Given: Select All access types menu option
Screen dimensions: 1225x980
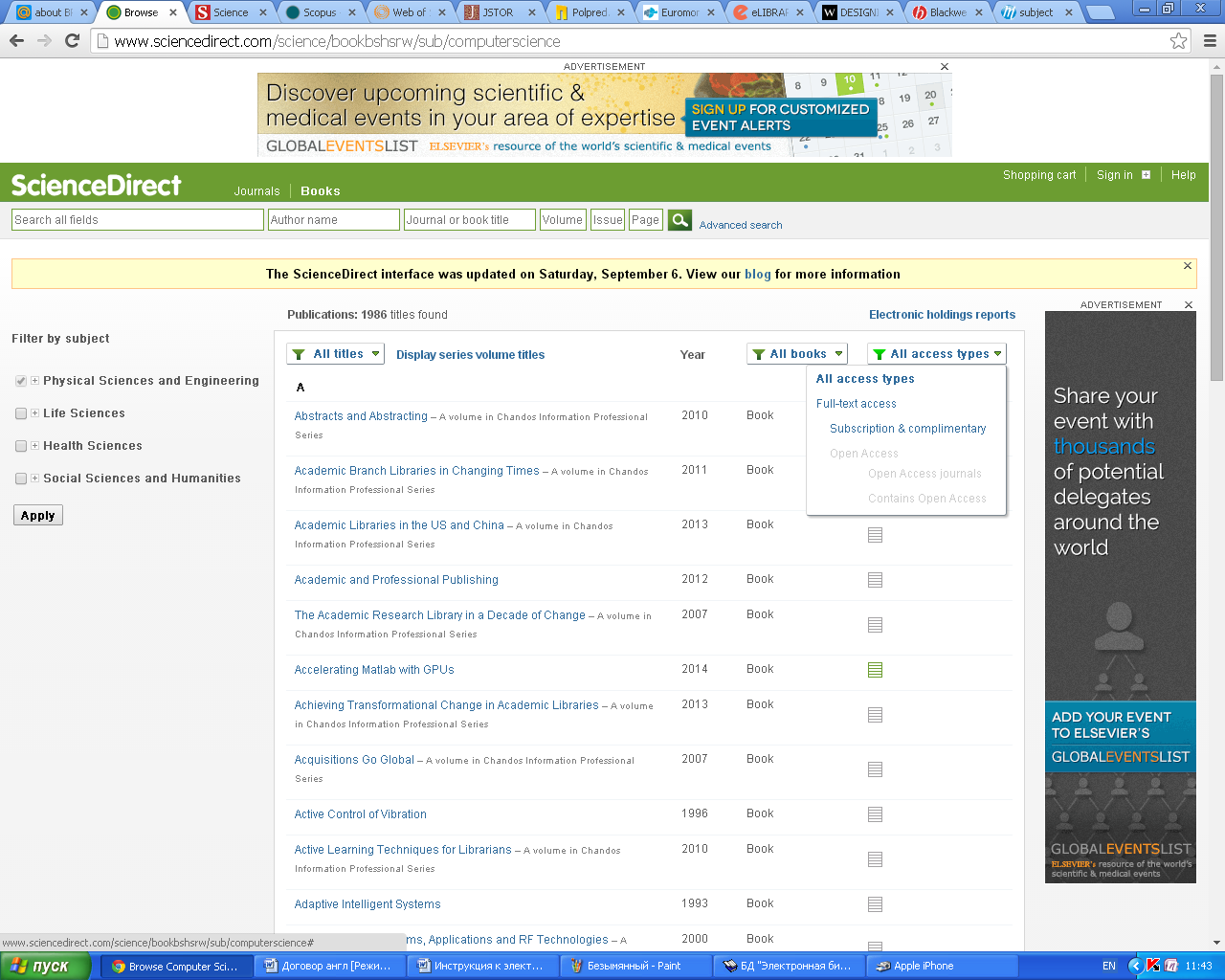Looking at the screenshot, I should [865, 379].
